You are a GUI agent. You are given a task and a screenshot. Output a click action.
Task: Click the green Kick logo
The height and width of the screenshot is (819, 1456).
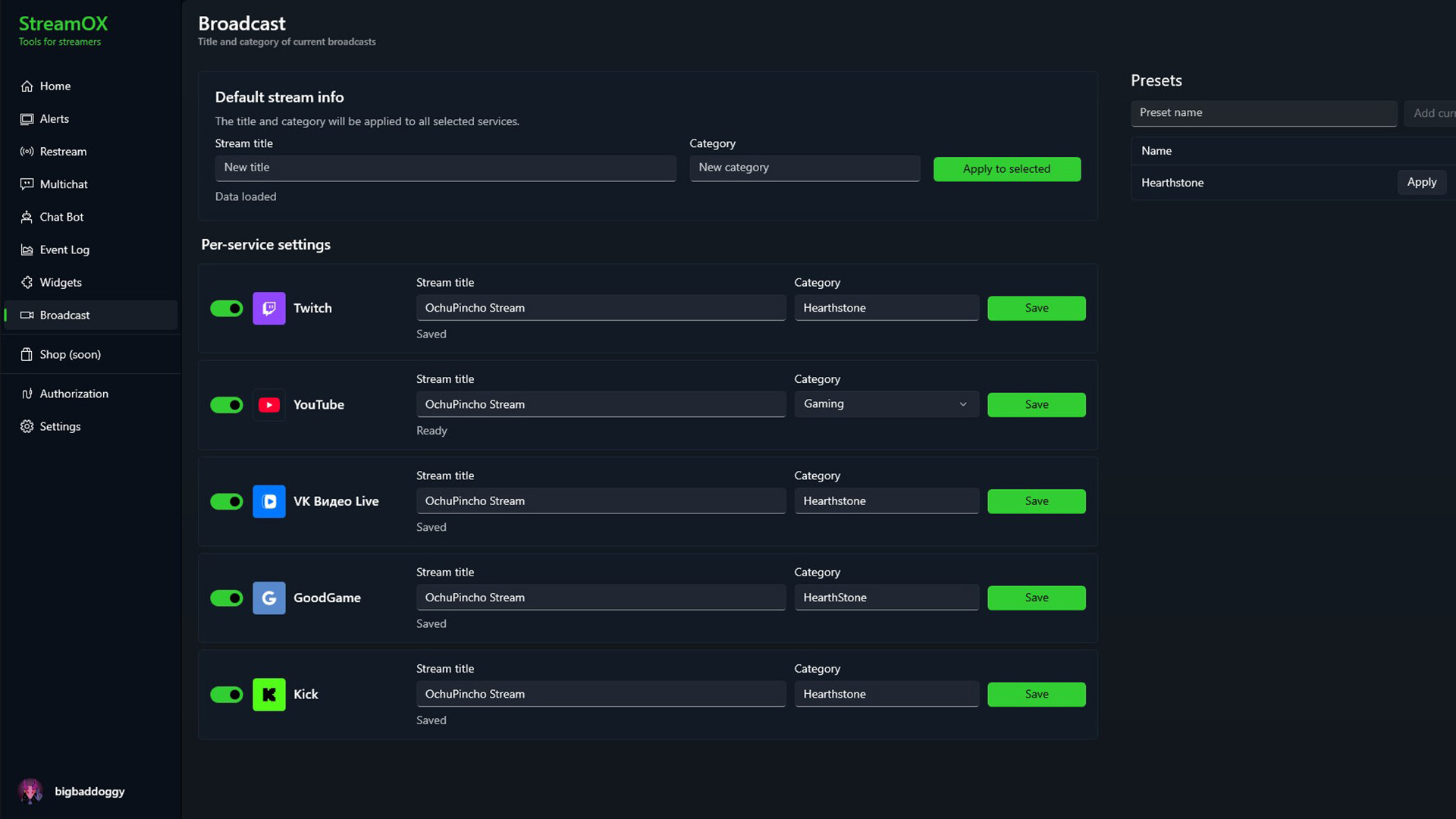pyautogui.click(x=268, y=694)
